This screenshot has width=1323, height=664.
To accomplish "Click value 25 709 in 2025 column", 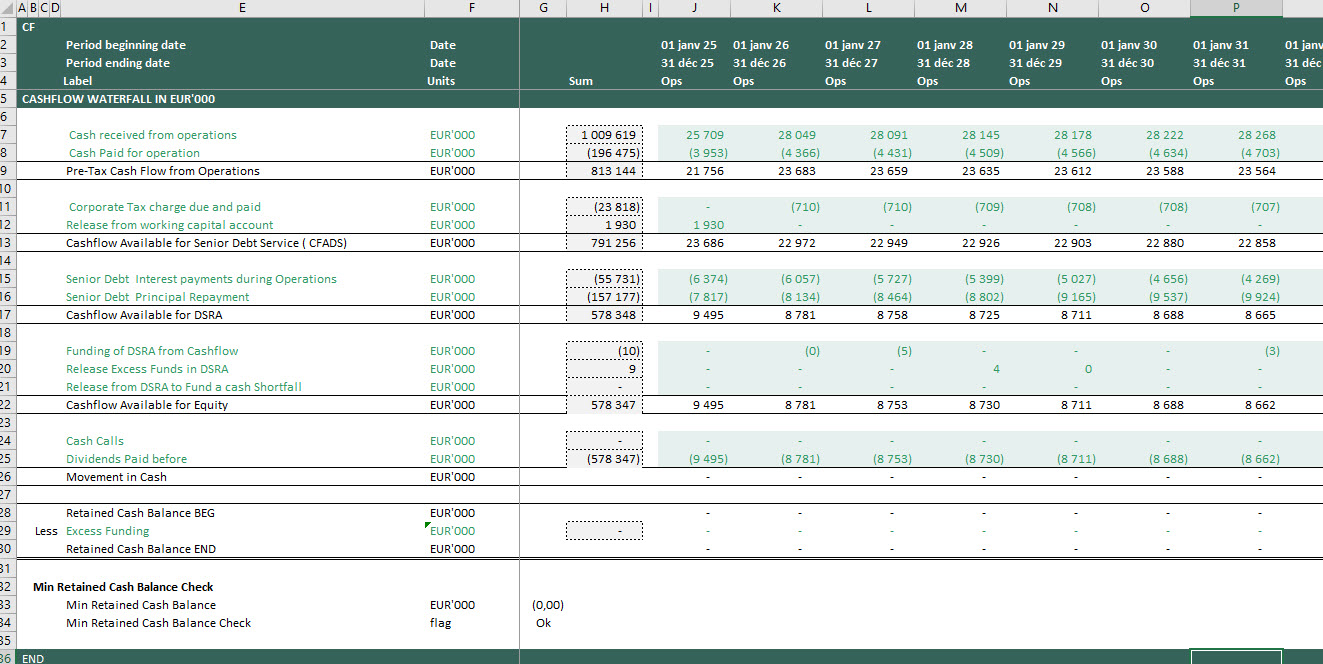I will coord(705,135).
